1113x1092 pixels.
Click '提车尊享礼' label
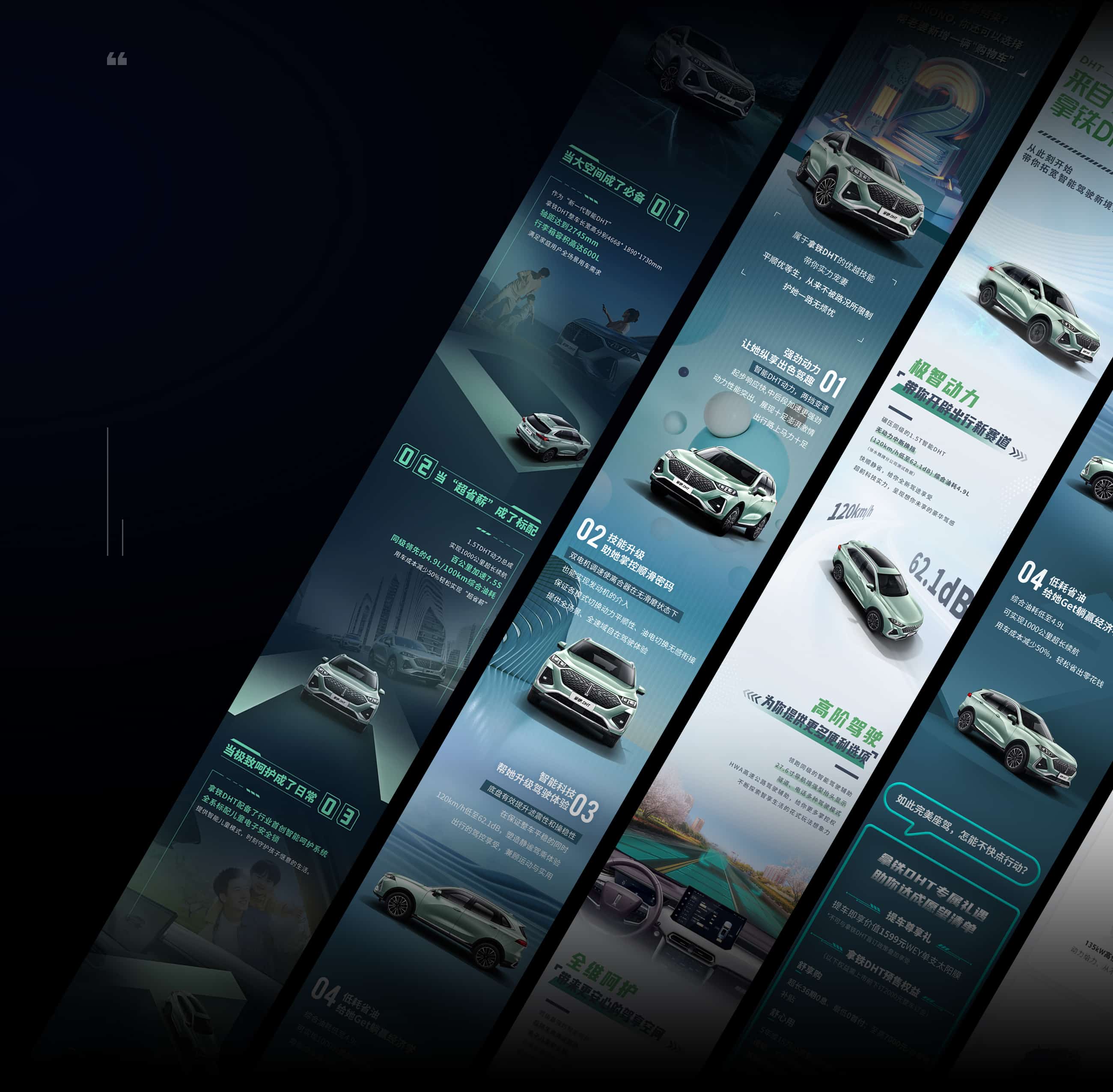pyautogui.click(x=908, y=926)
